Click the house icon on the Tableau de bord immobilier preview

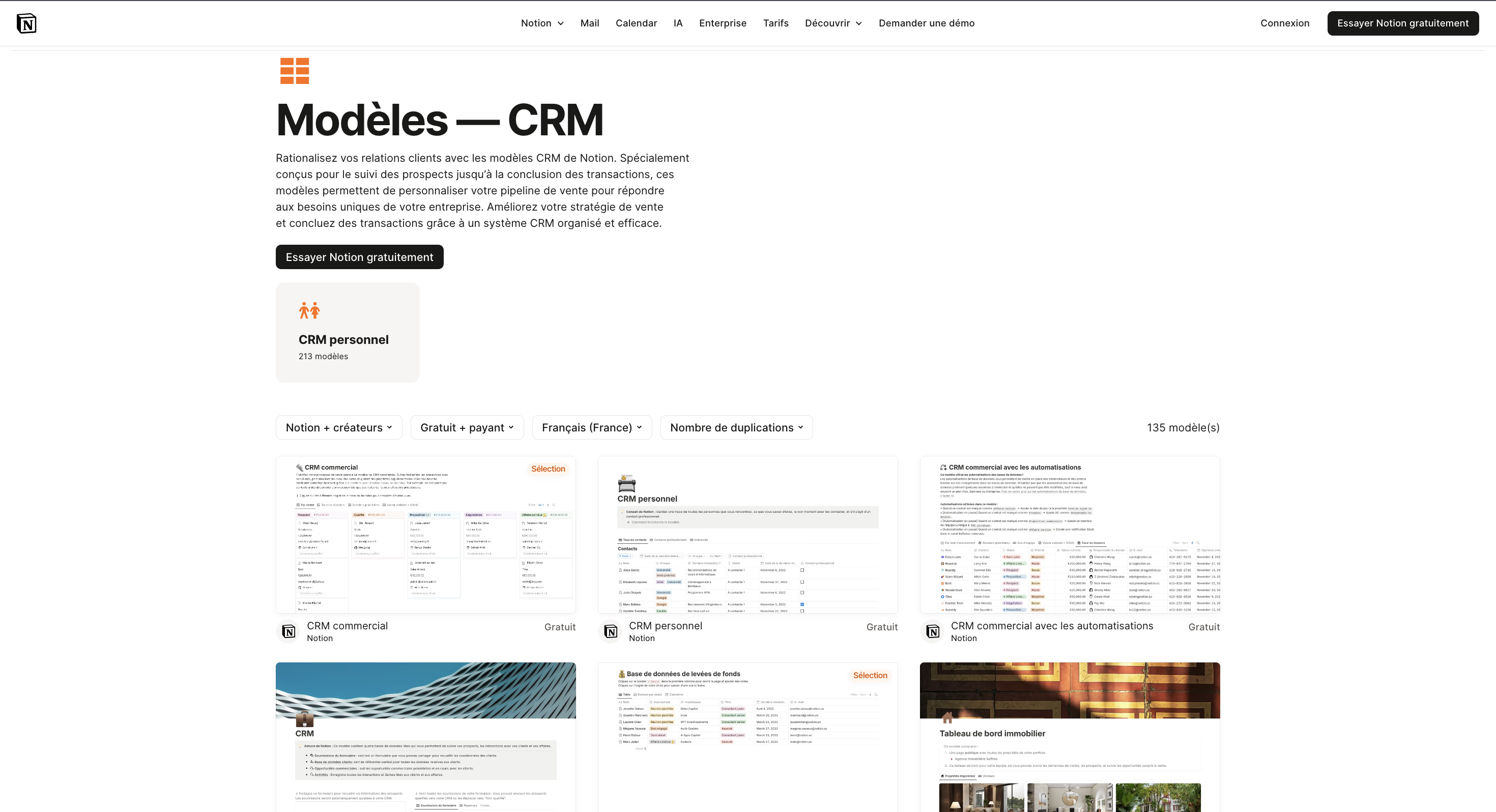point(947,717)
